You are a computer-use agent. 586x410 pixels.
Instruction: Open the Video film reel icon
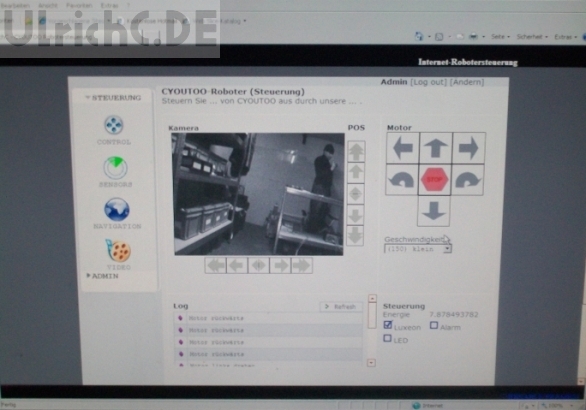pos(118,250)
